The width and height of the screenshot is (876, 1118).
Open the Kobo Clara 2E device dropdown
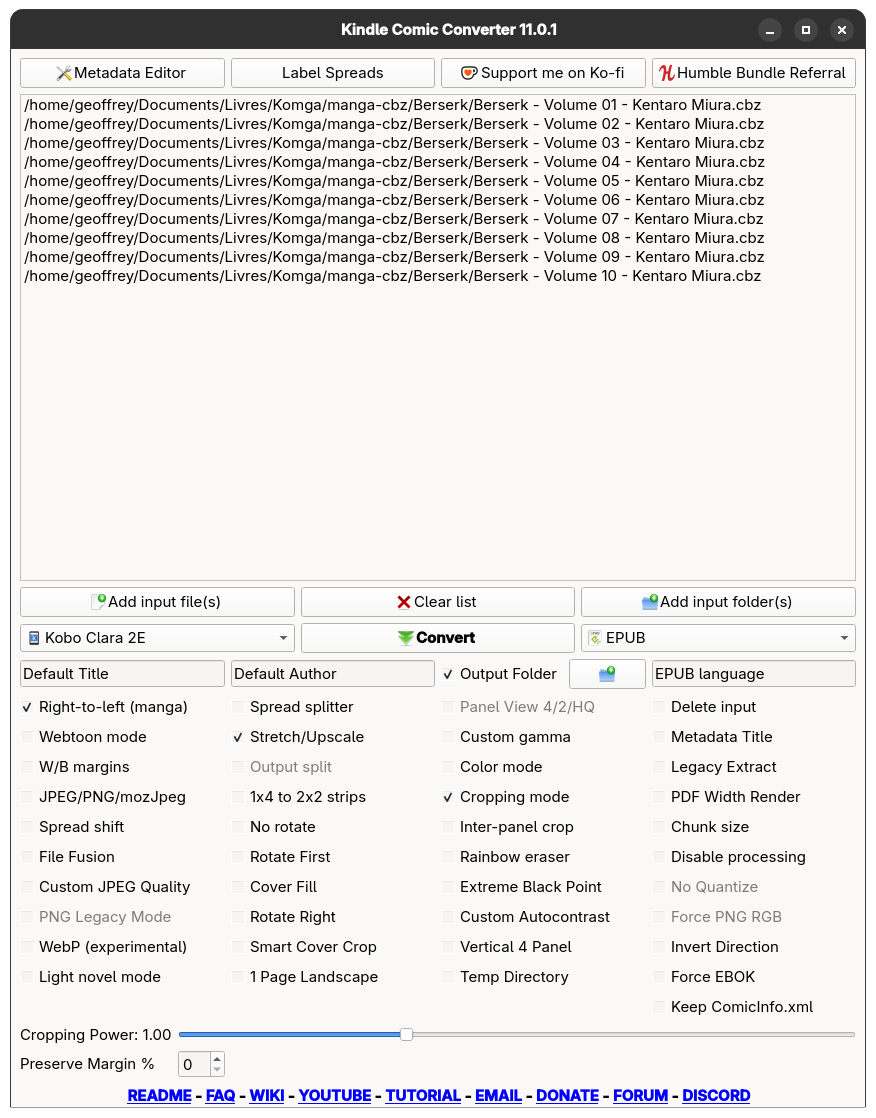[158, 637]
